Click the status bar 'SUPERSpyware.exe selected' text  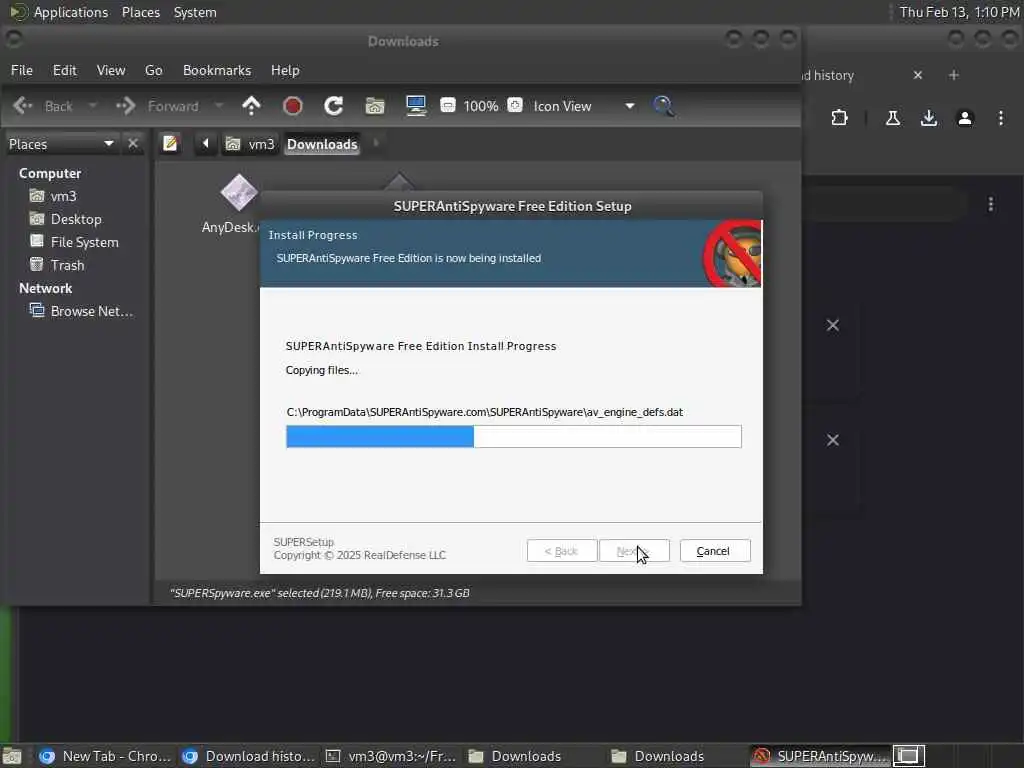tap(319, 593)
